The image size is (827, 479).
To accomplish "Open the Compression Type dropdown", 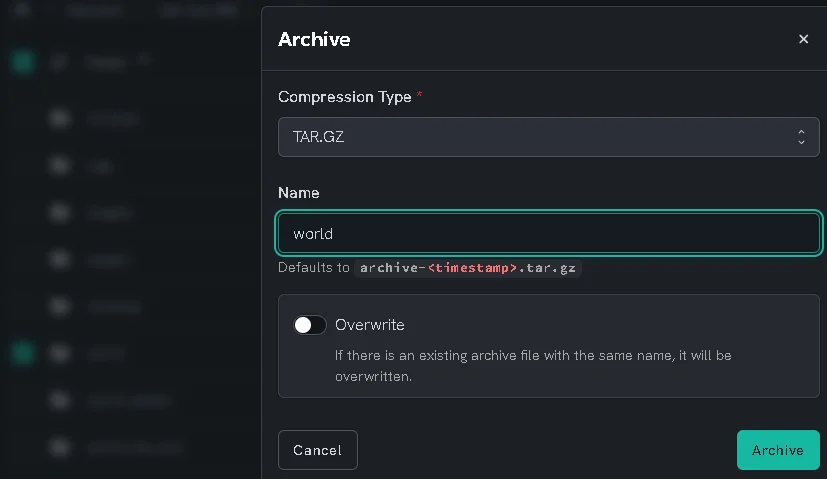I will pos(549,137).
